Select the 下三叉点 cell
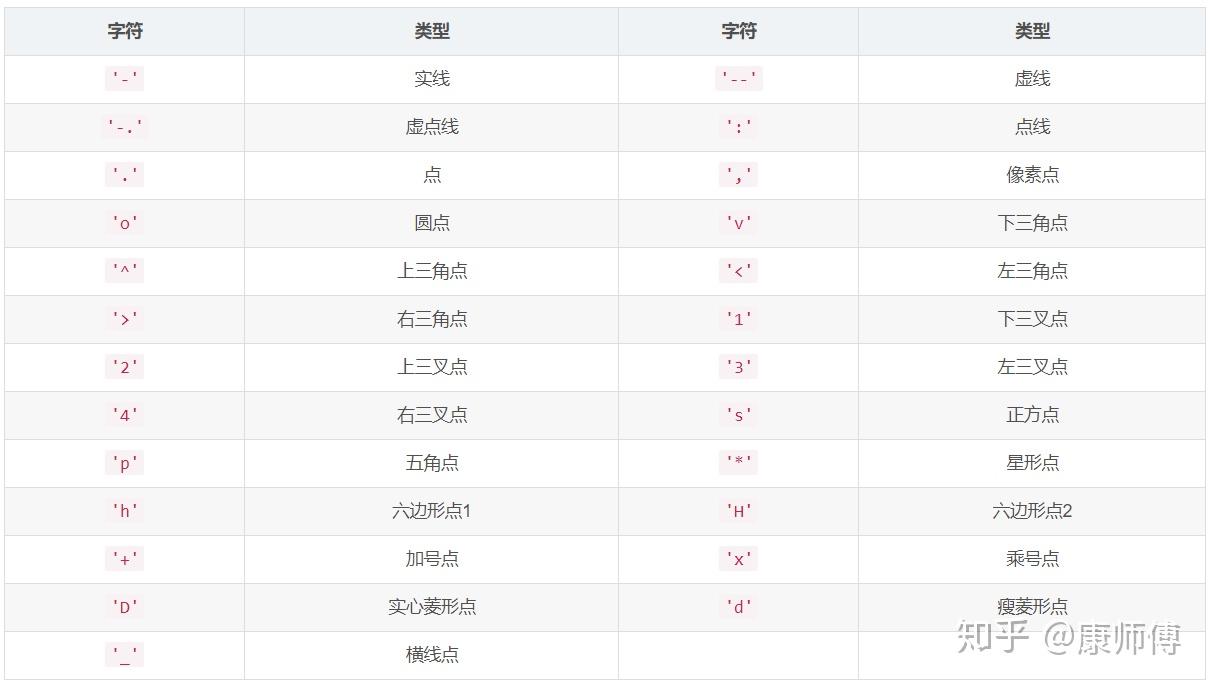Image resolution: width=1211 pixels, height=686 pixels. [1032, 319]
